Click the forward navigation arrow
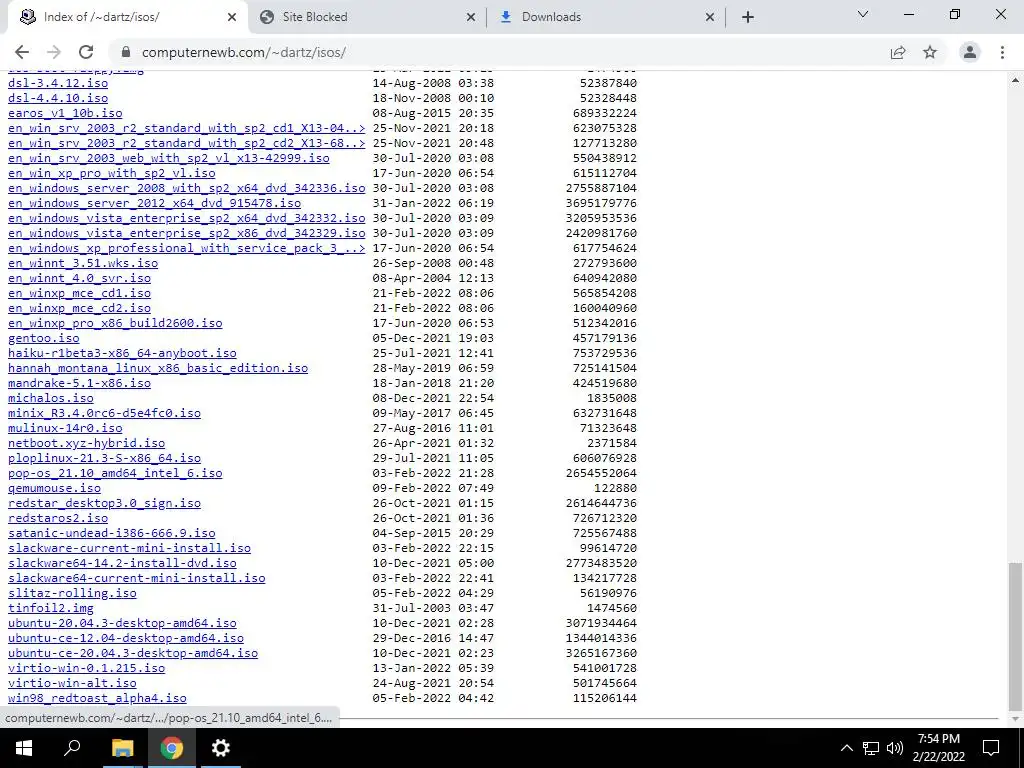The image size is (1024, 768). tap(54, 52)
